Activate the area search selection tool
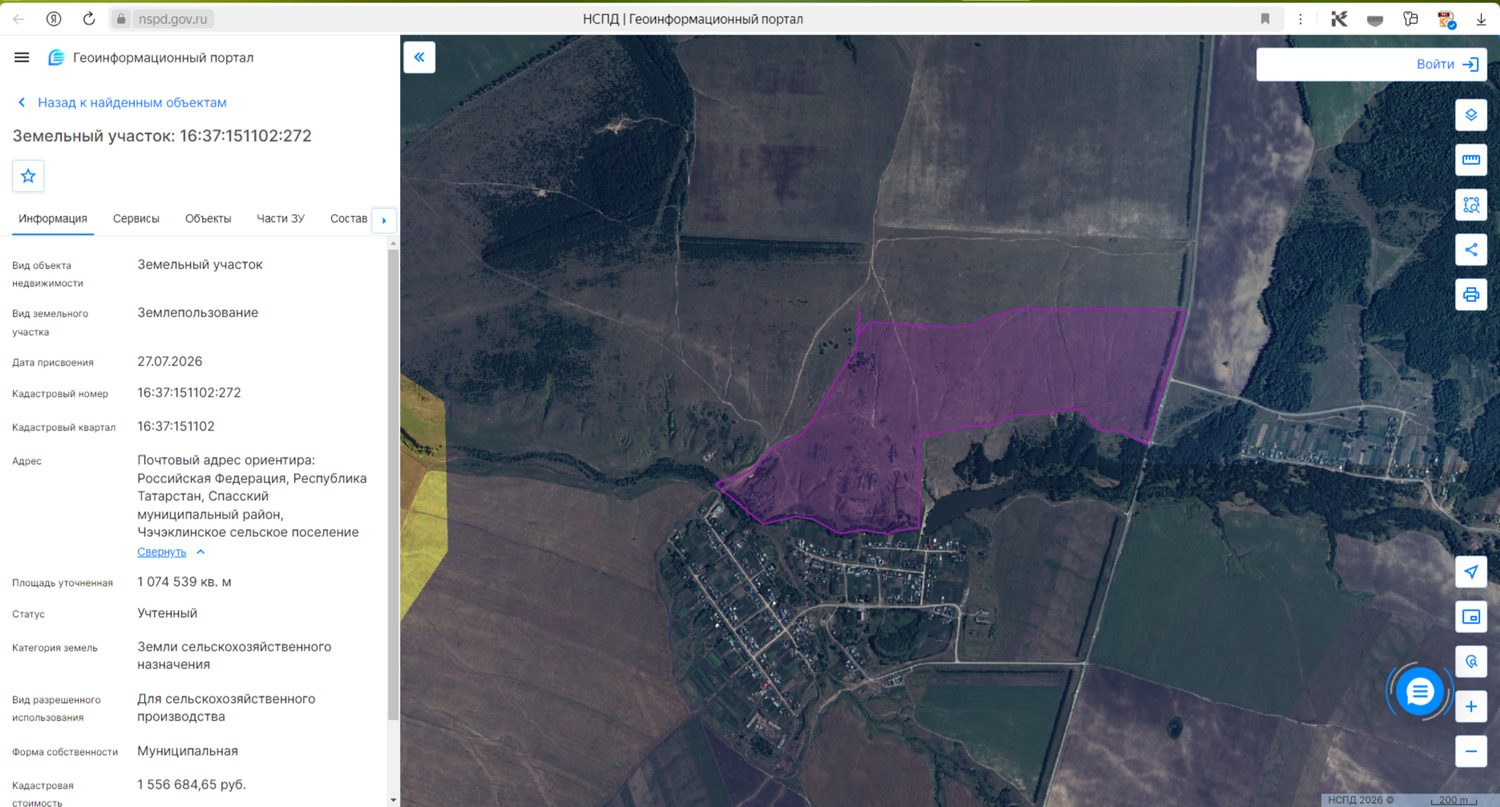This screenshot has height=807, width=1500. click(x=1471, y=205)
